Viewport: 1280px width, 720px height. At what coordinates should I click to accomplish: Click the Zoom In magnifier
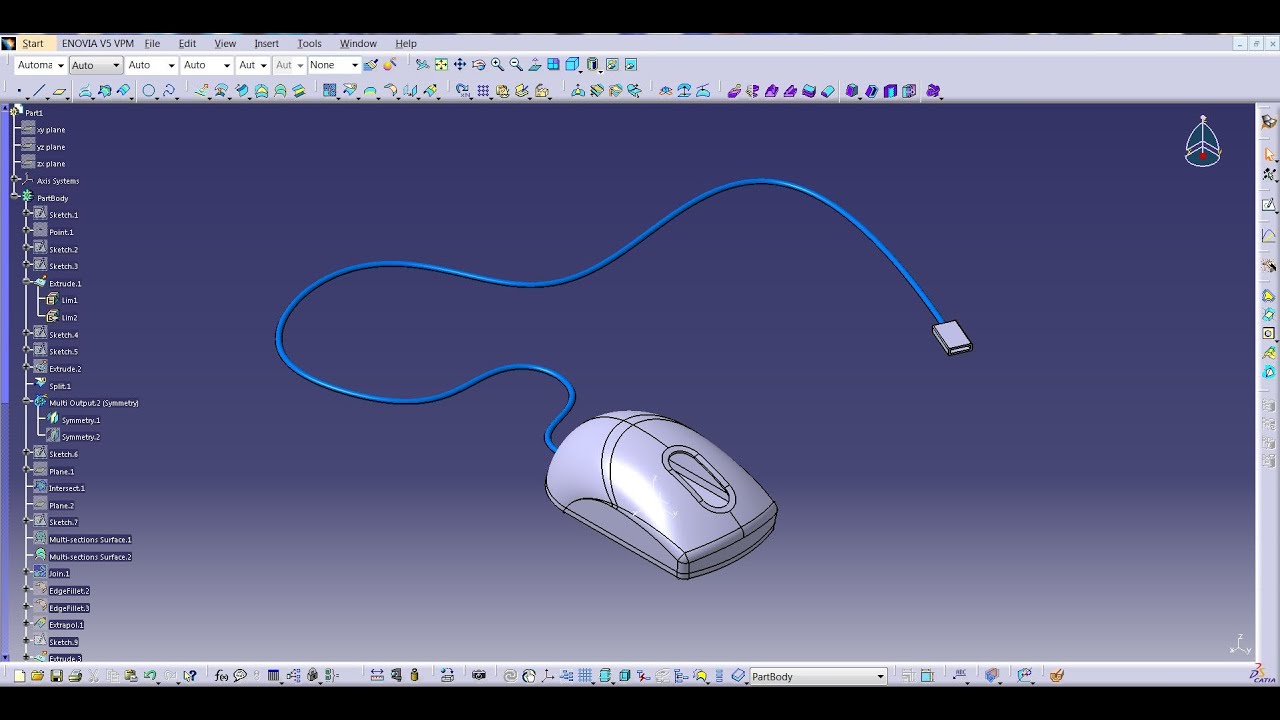pyautogui.click(x=498, y=64)
